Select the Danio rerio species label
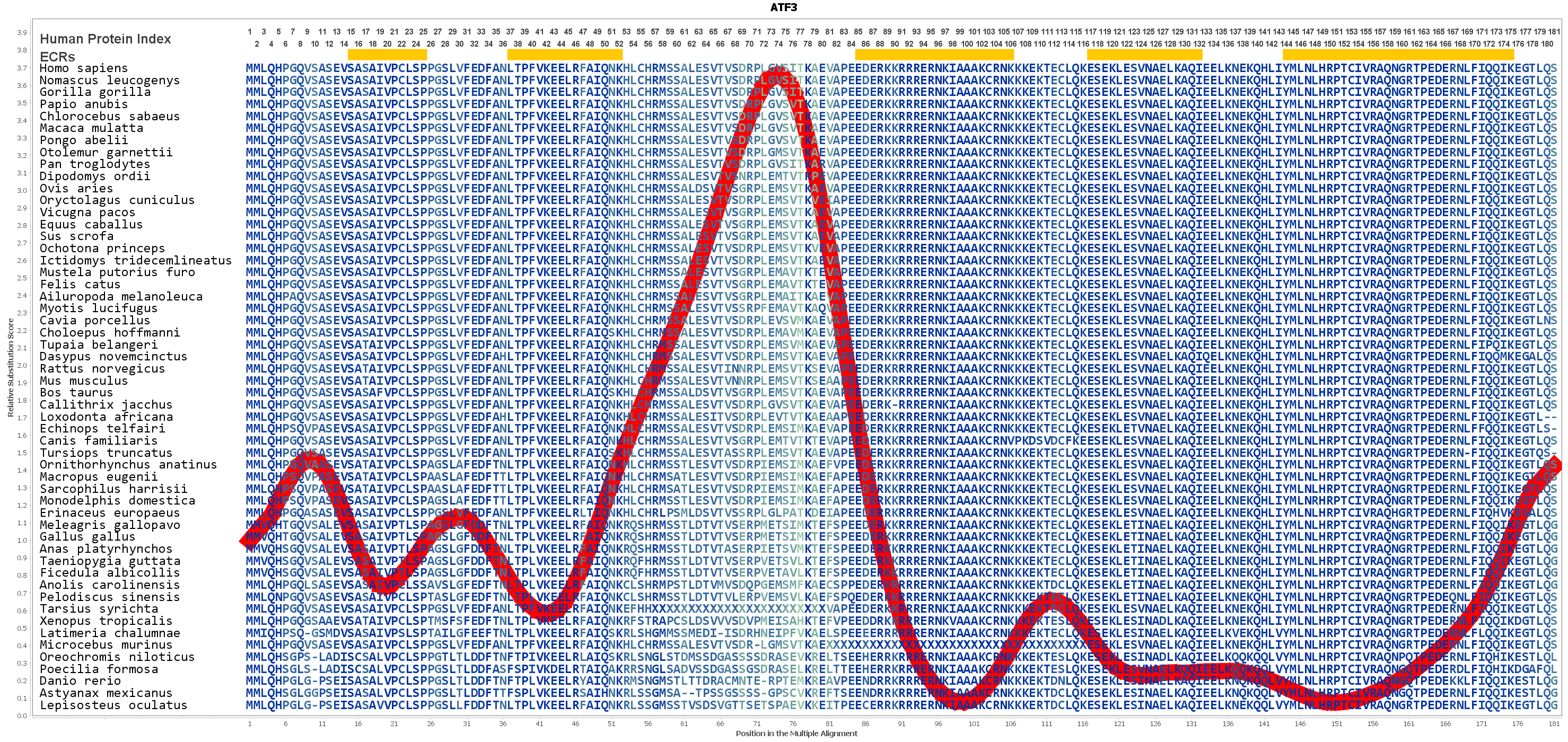The image size is (1568, 742). tap(80, 681)
